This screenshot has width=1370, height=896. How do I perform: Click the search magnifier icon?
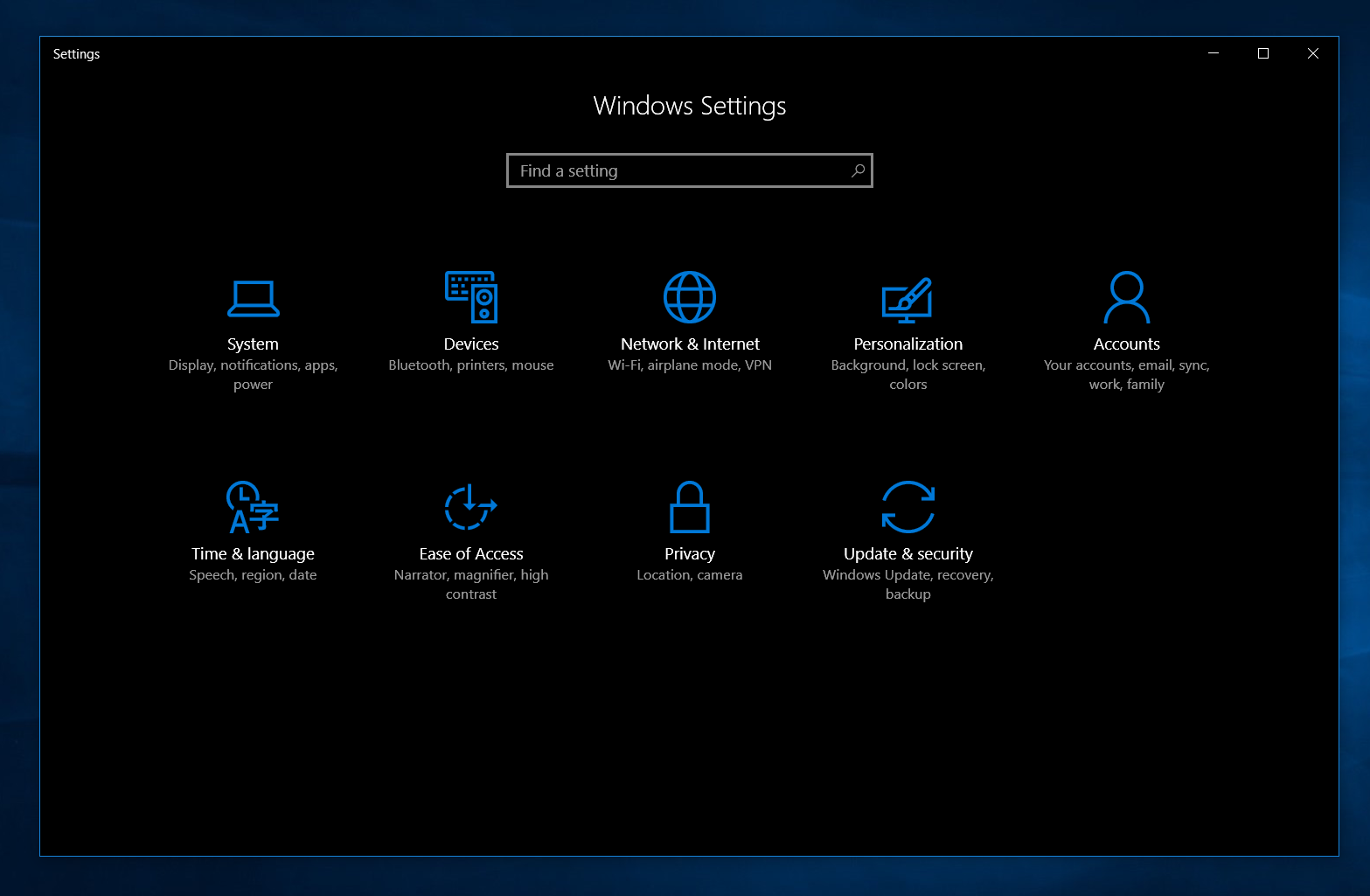(x=859, y=170)
